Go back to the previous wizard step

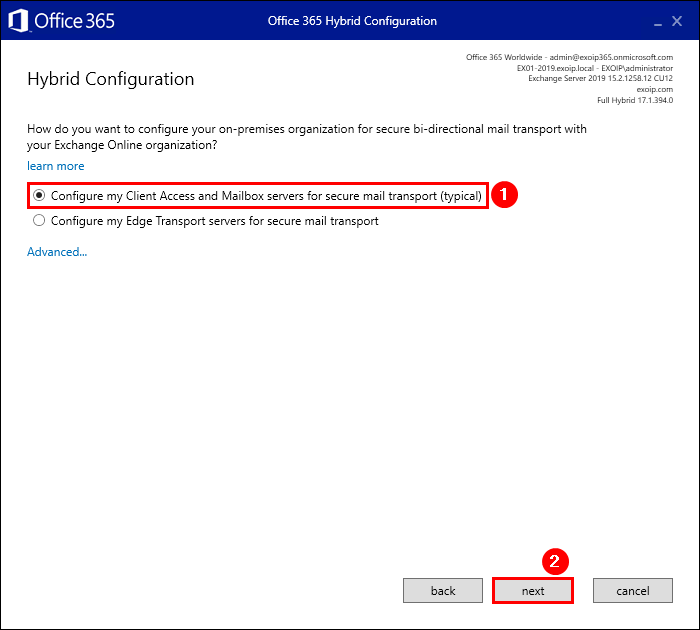pyautogui.click(x=443, y=591)
